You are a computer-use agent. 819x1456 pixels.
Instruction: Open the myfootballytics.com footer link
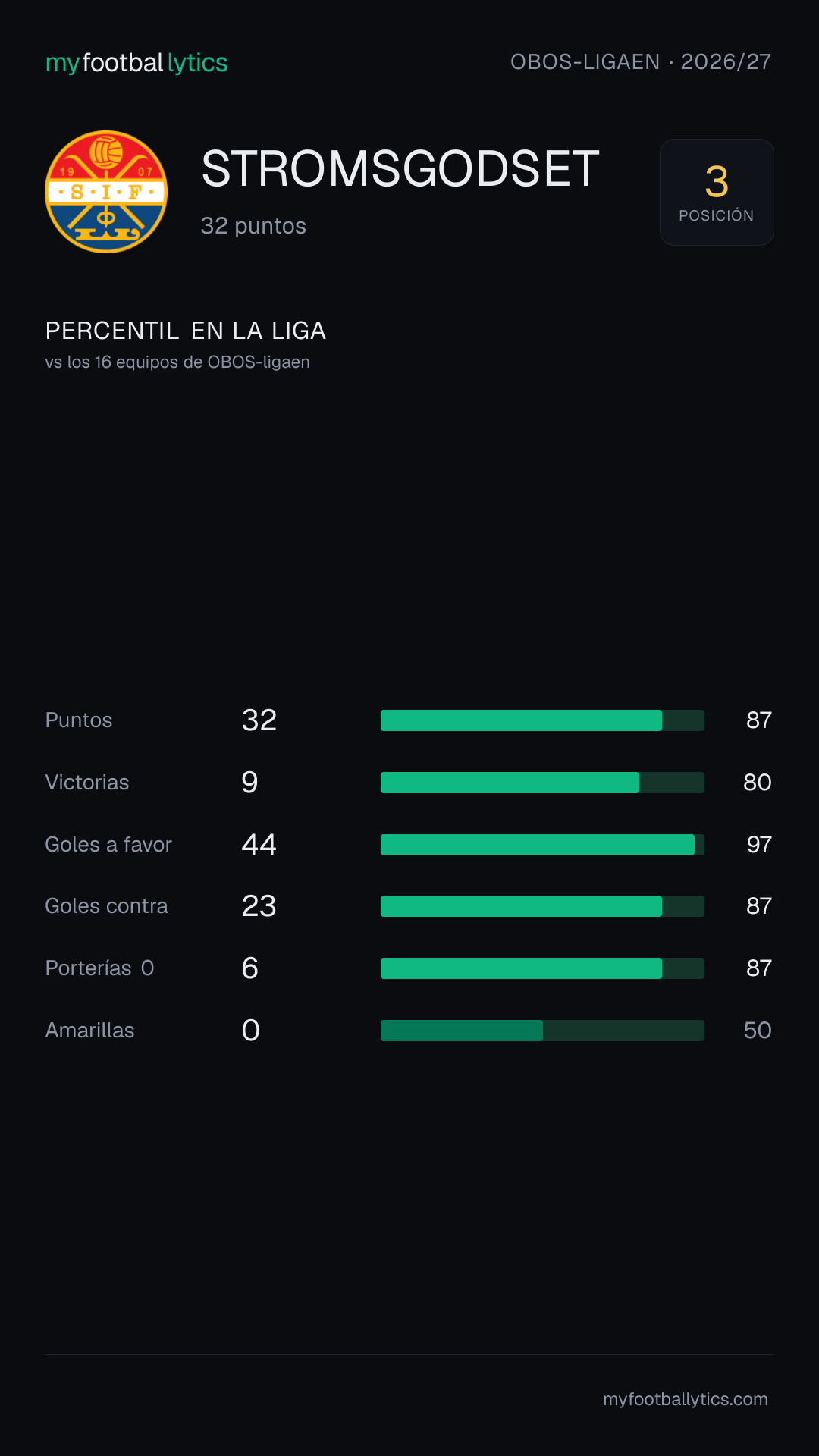point(686,1399)
